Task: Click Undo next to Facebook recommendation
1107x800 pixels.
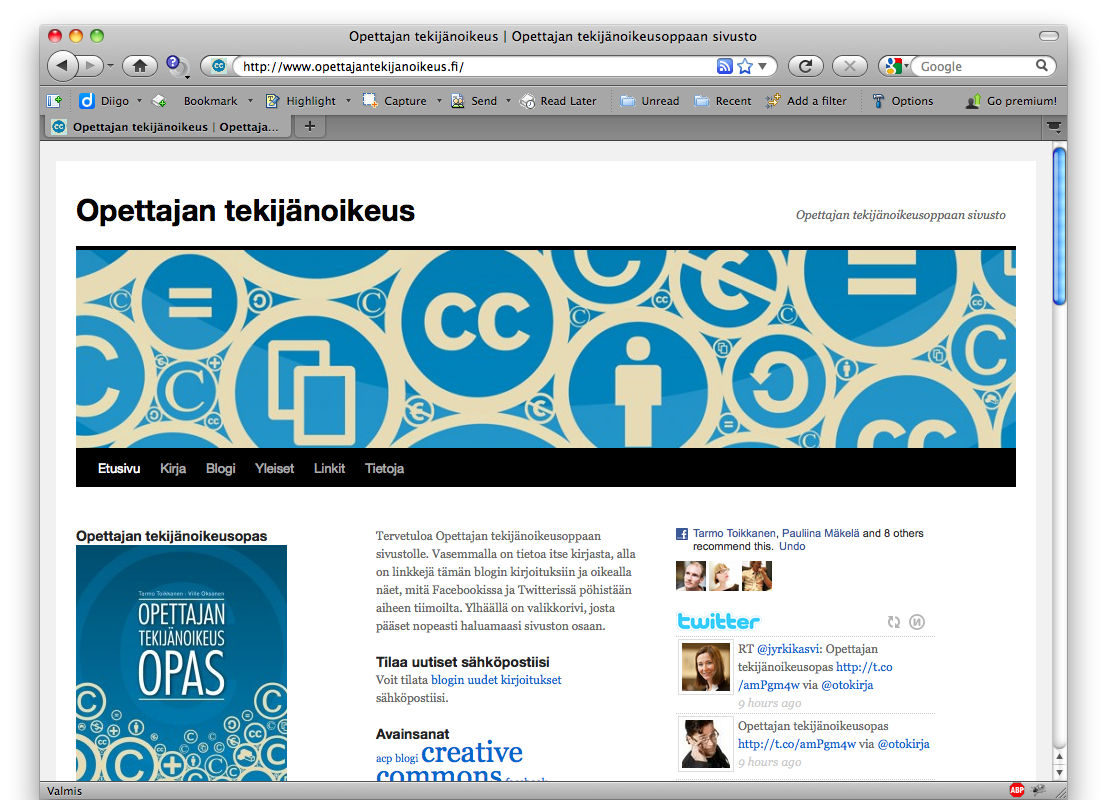Action: [x=792, y=547]
